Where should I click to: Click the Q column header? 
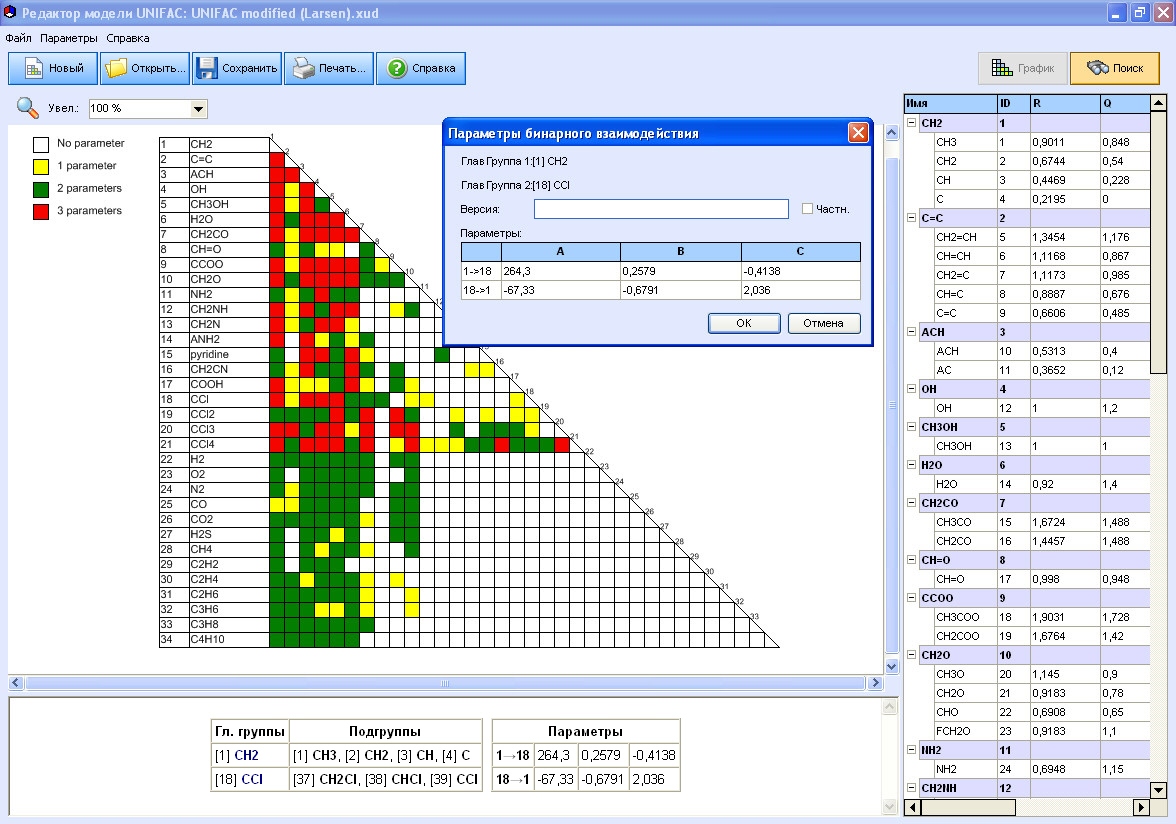(1125, 103)
